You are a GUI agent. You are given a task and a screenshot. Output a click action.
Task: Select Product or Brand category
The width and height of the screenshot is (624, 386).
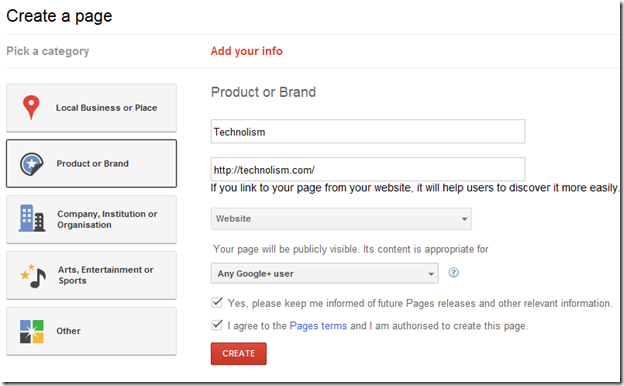92,164
